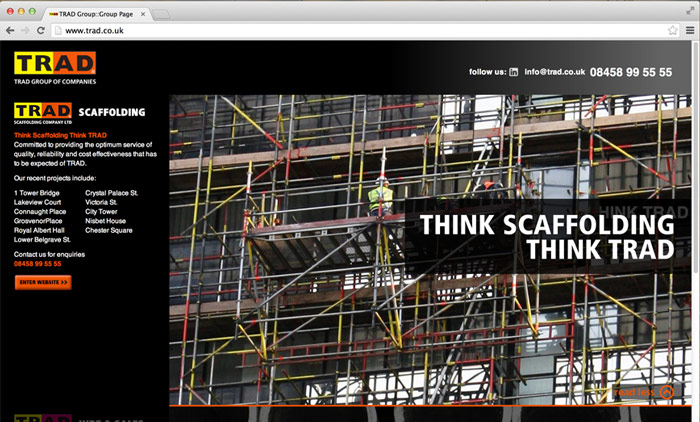
Task: Click the Connaught Place project
Action: [40, 212]
